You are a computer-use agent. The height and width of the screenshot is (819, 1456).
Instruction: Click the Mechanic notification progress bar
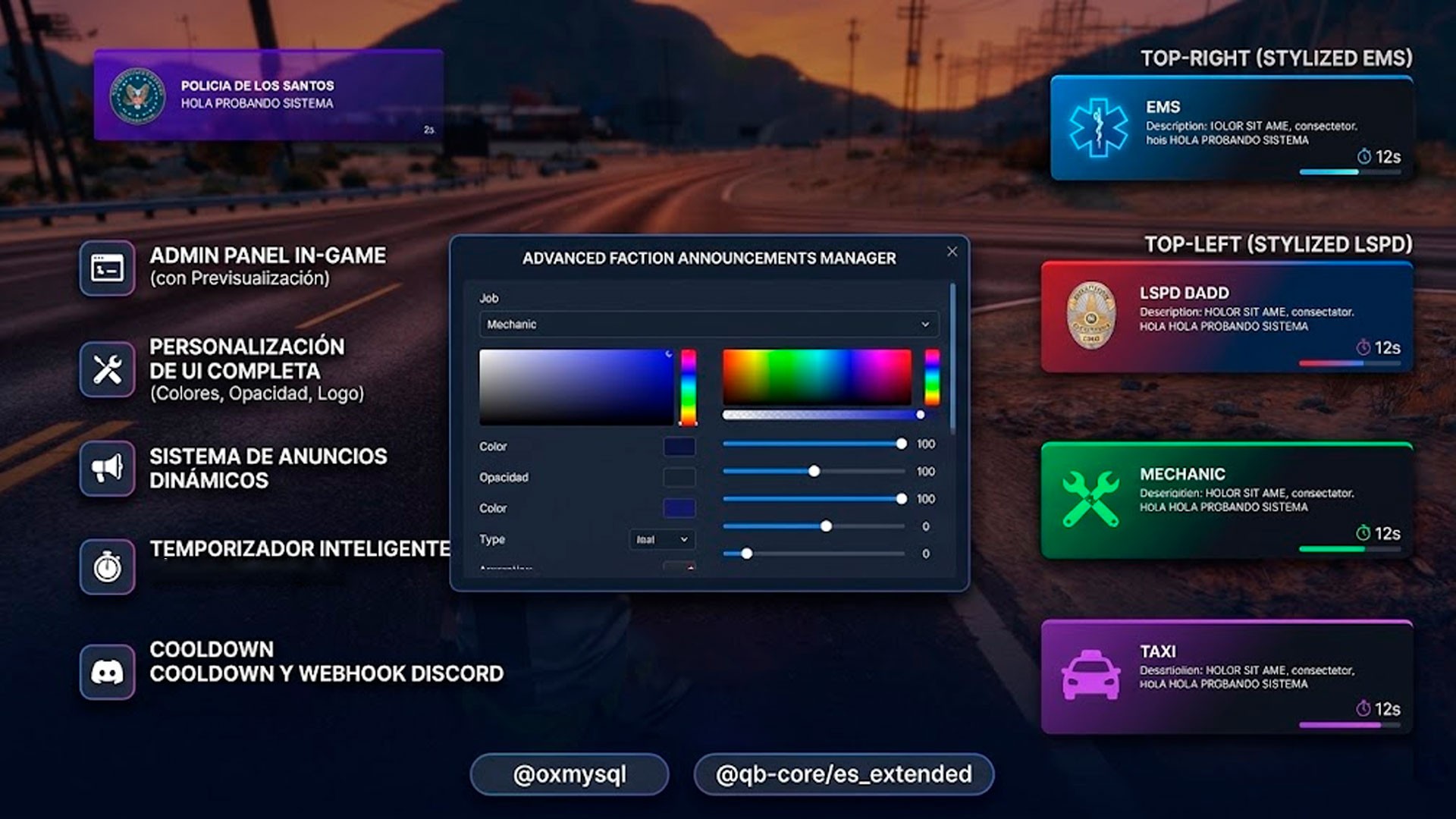pos(1350,548)
